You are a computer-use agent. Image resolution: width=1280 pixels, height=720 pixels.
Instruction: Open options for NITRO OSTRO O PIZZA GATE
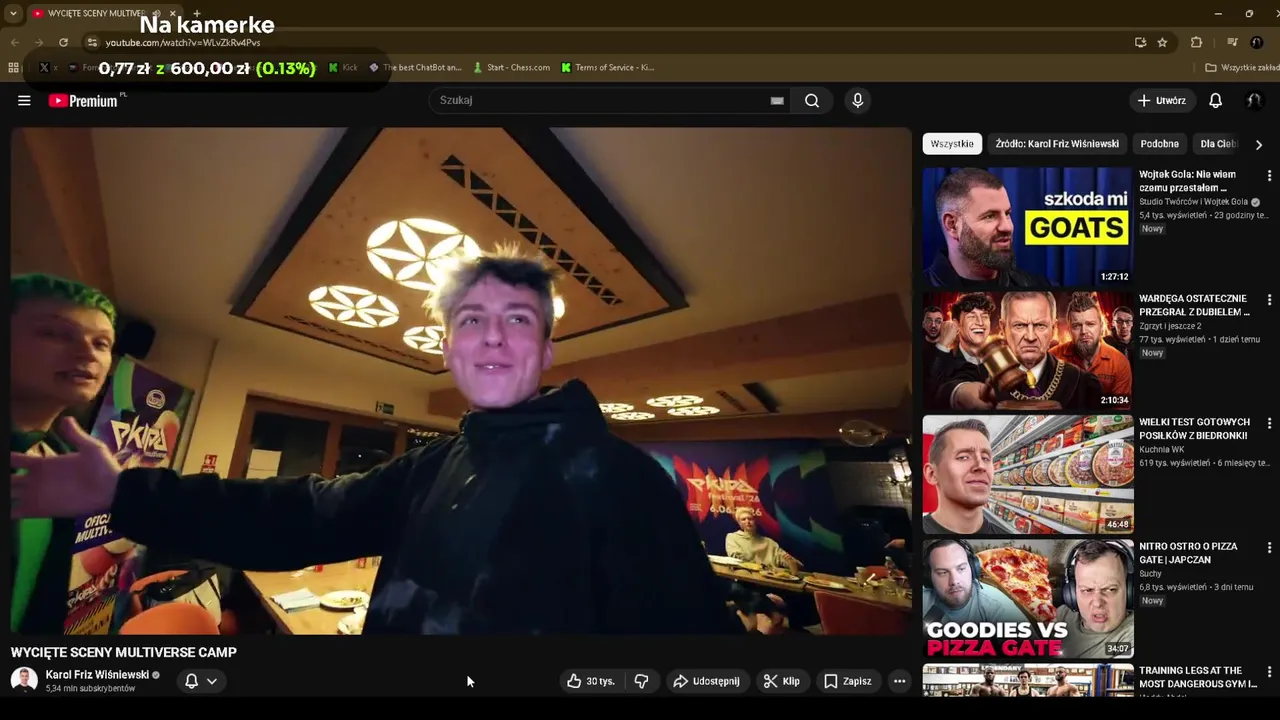tap(1269, 547)
